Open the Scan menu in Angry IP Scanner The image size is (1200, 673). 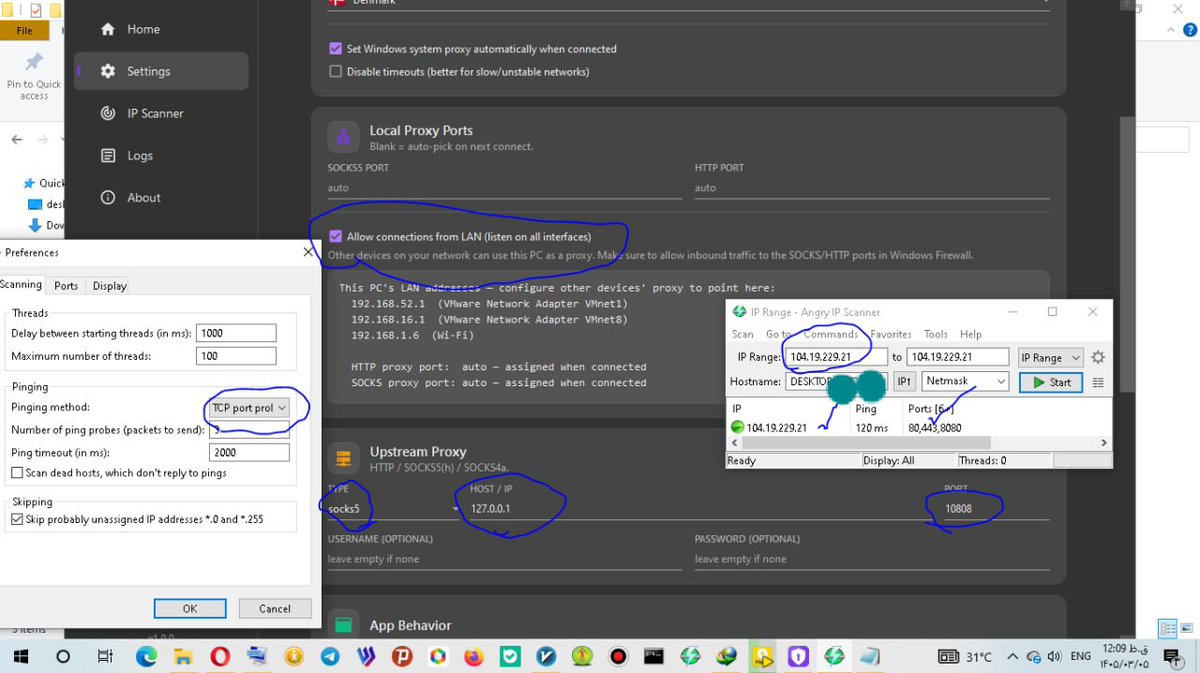(x=743, y=334)
